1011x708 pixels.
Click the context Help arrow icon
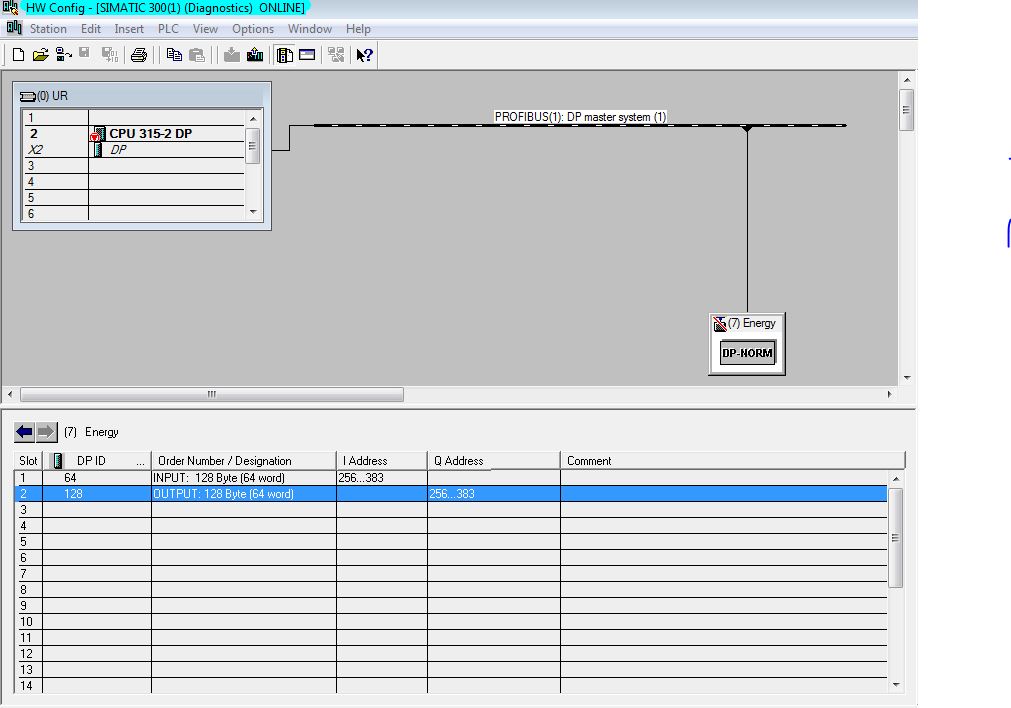pyautogui.click(x=364, y=55)
